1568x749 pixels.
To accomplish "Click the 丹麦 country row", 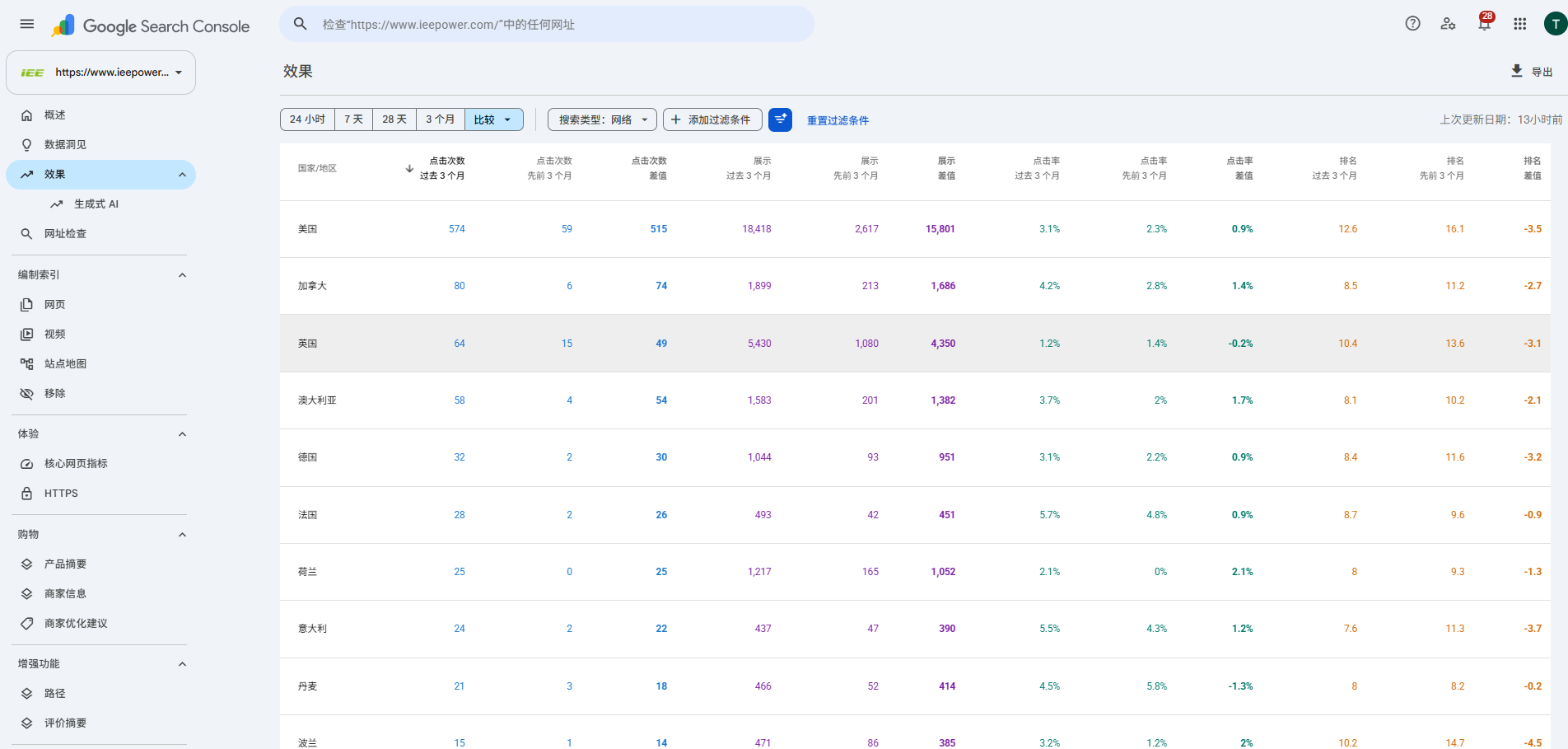I will coord(915,686).
